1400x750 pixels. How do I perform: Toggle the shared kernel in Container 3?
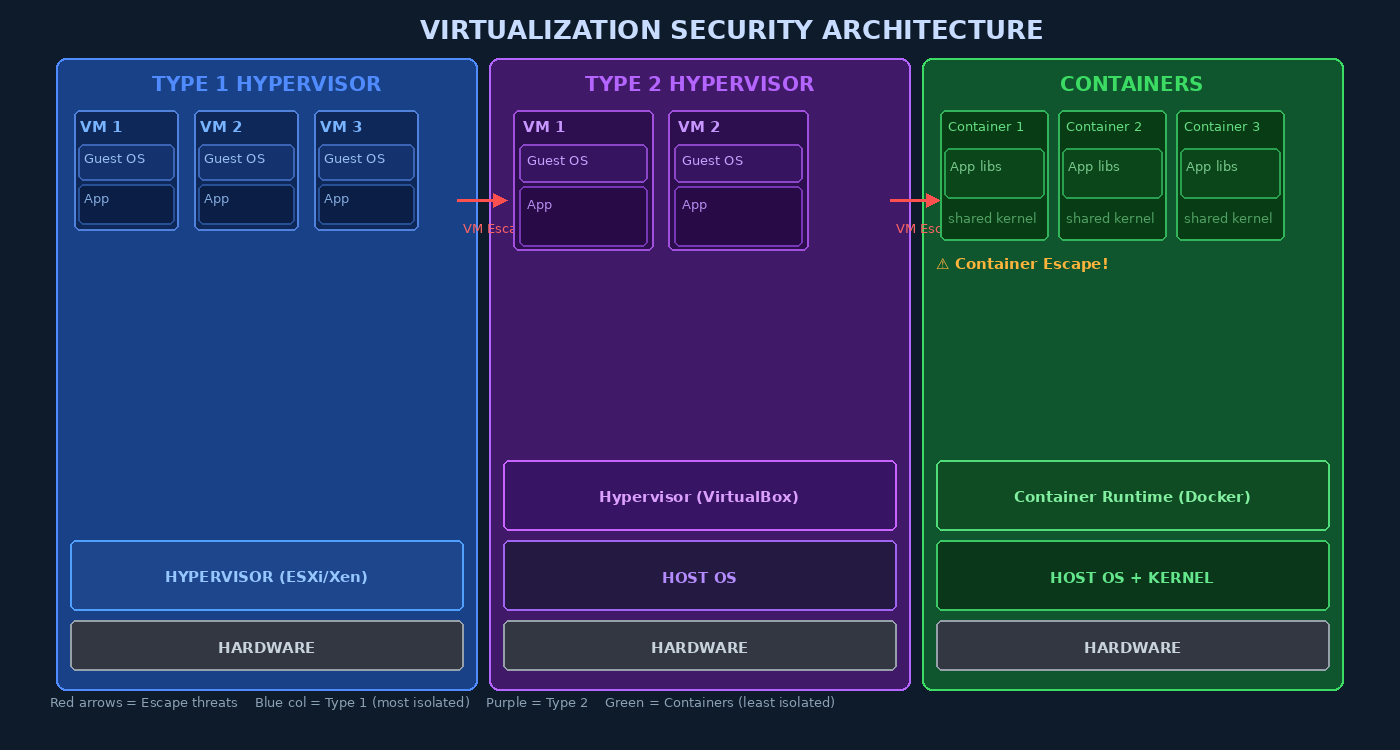point(1228,218)
